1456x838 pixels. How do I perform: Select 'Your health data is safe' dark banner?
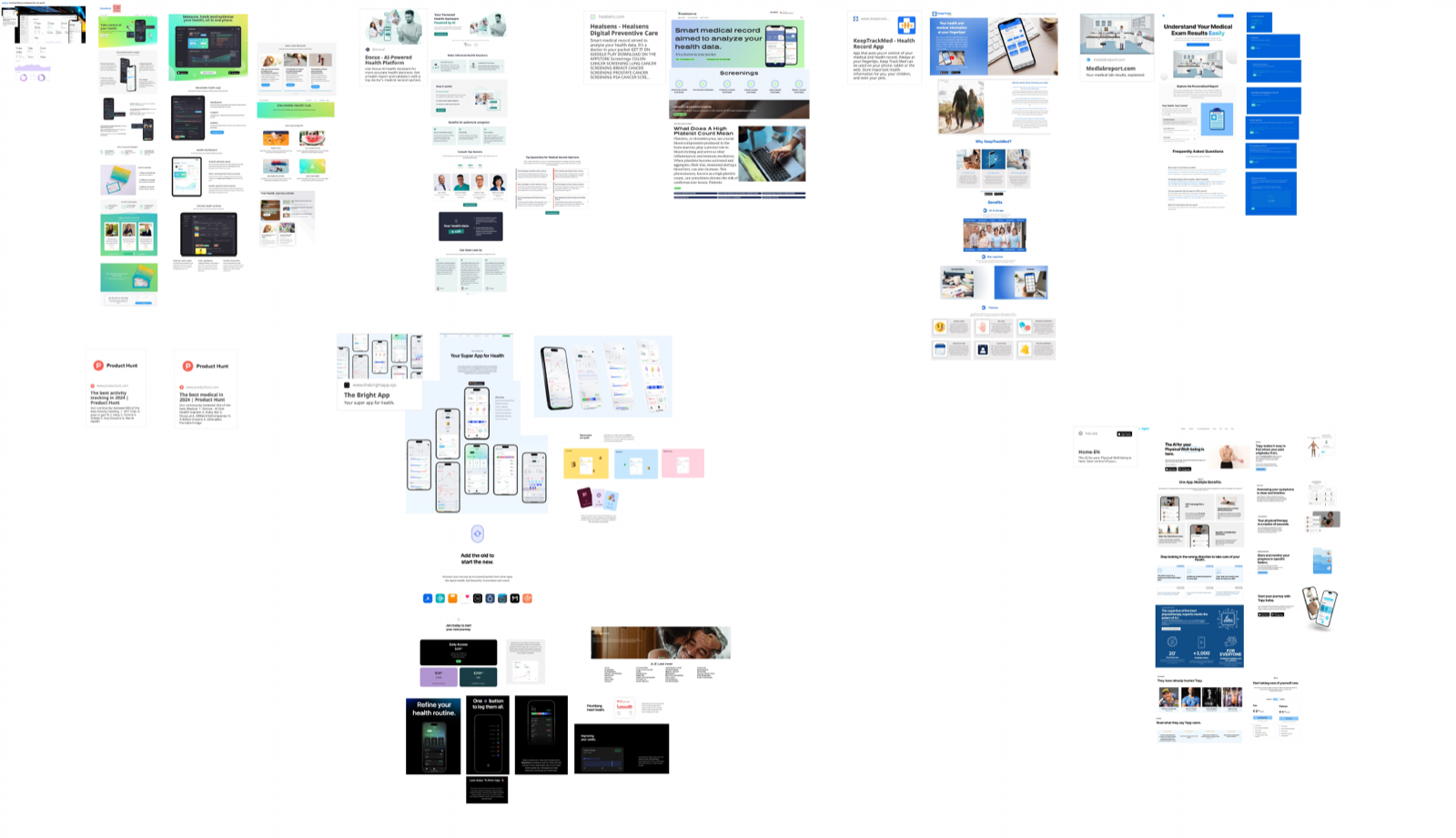coord(470,226)
